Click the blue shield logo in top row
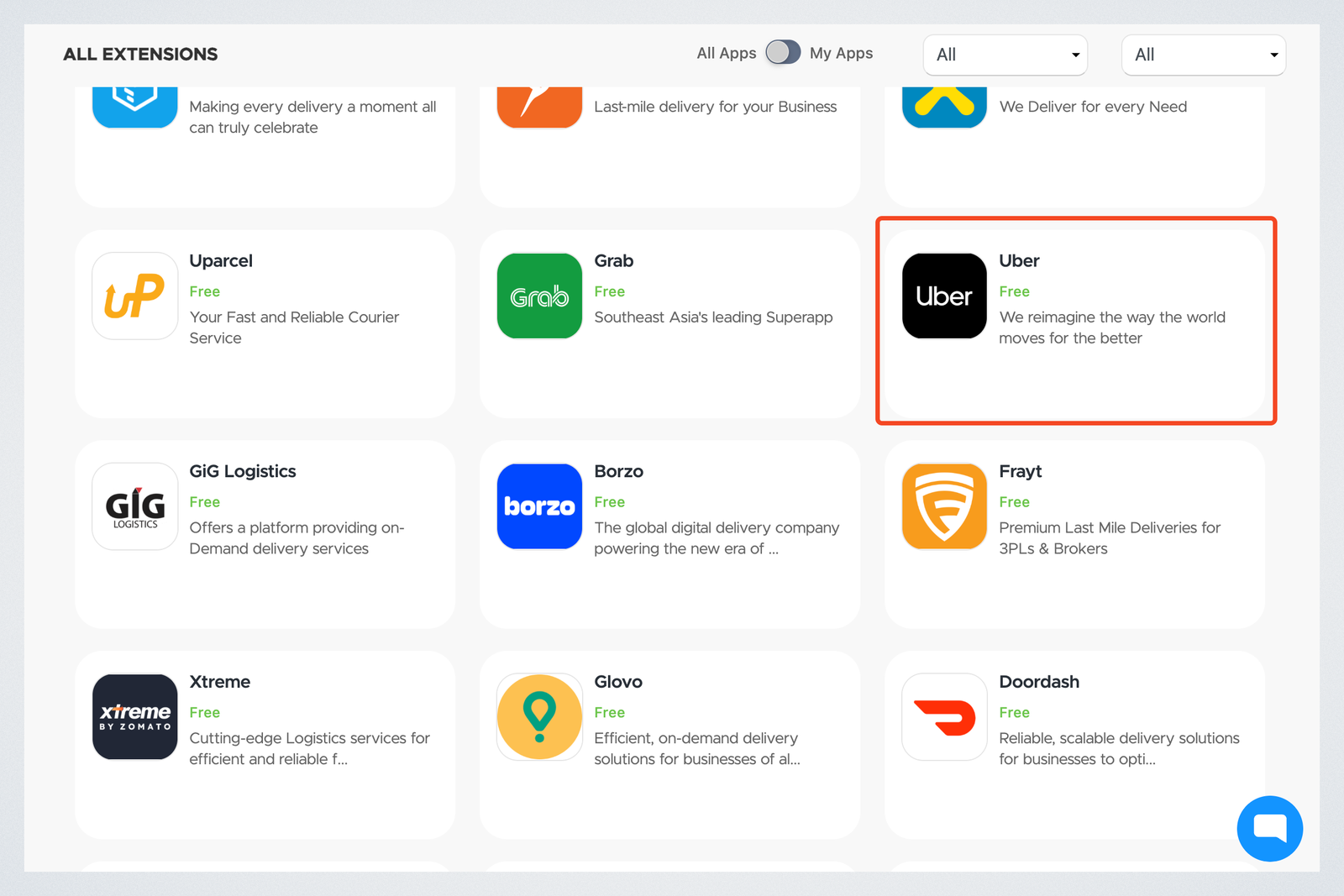Image resolution: width=1344 pixels, height=896 pixels. coord(135,107)
